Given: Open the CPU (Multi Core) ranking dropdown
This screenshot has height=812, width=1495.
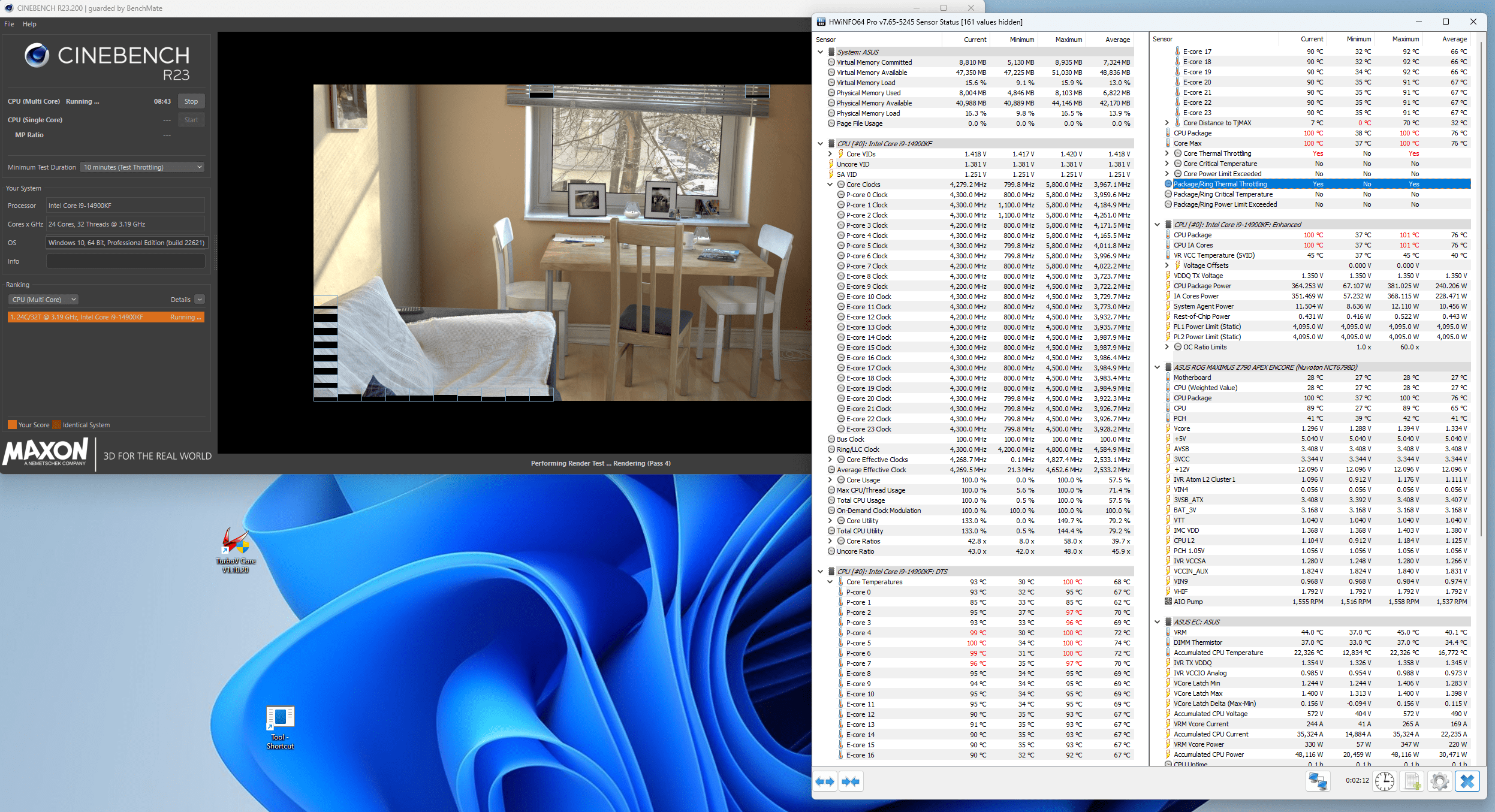Looking at the screenshot, I should click(43, 300).
